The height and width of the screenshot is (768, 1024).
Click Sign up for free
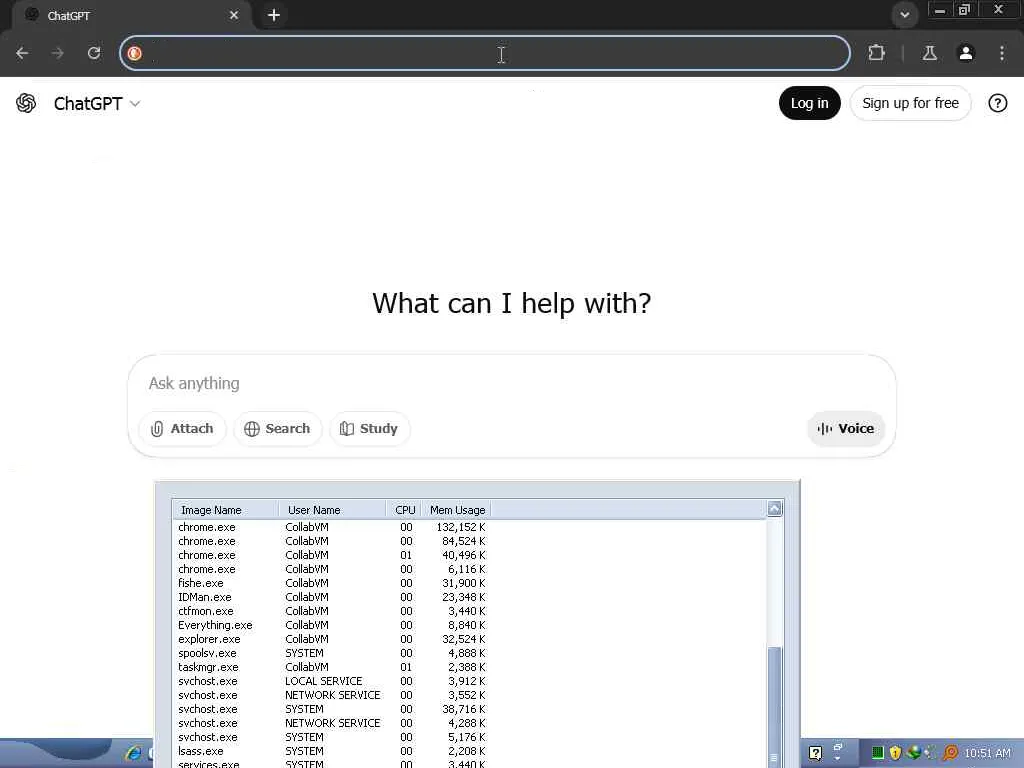click(x=910, y=103)
